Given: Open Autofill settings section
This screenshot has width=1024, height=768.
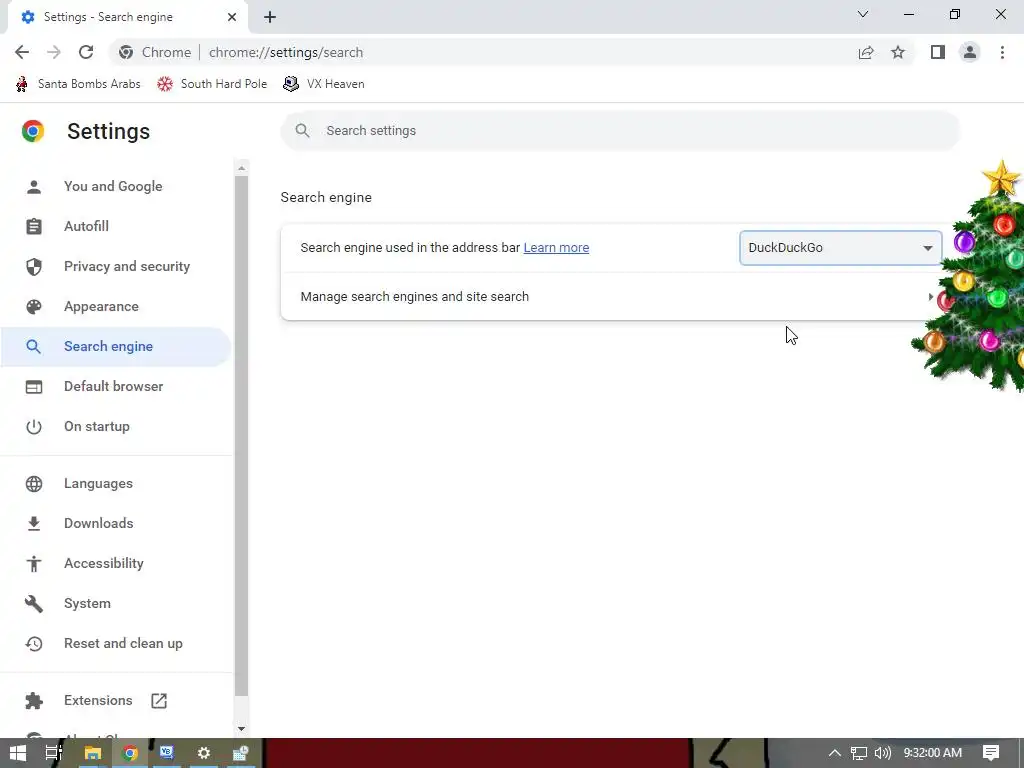Looking at the screenshot, I should 116,226.
